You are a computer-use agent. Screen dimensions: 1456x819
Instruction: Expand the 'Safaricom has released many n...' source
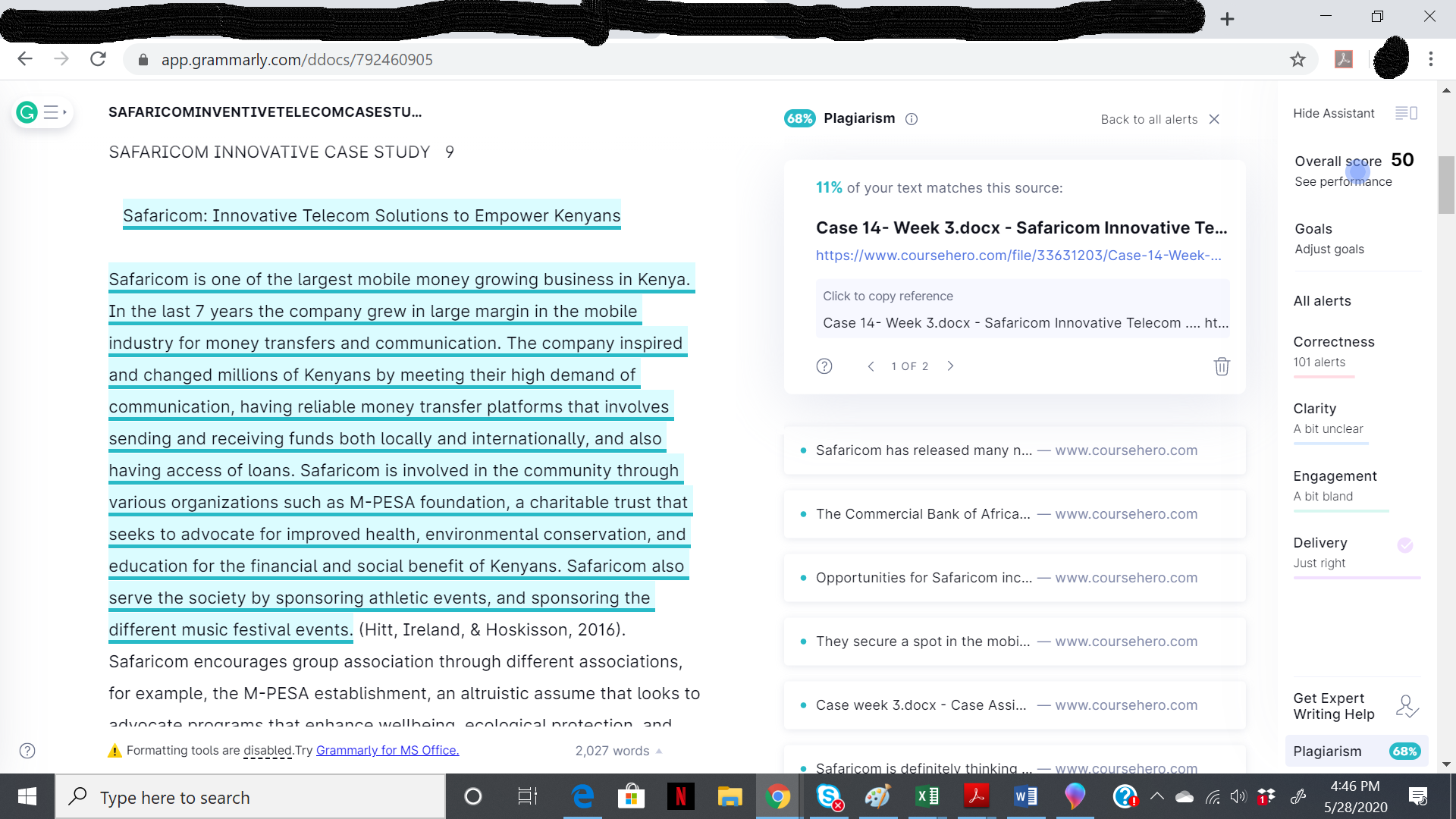[x=1015, y=450]
